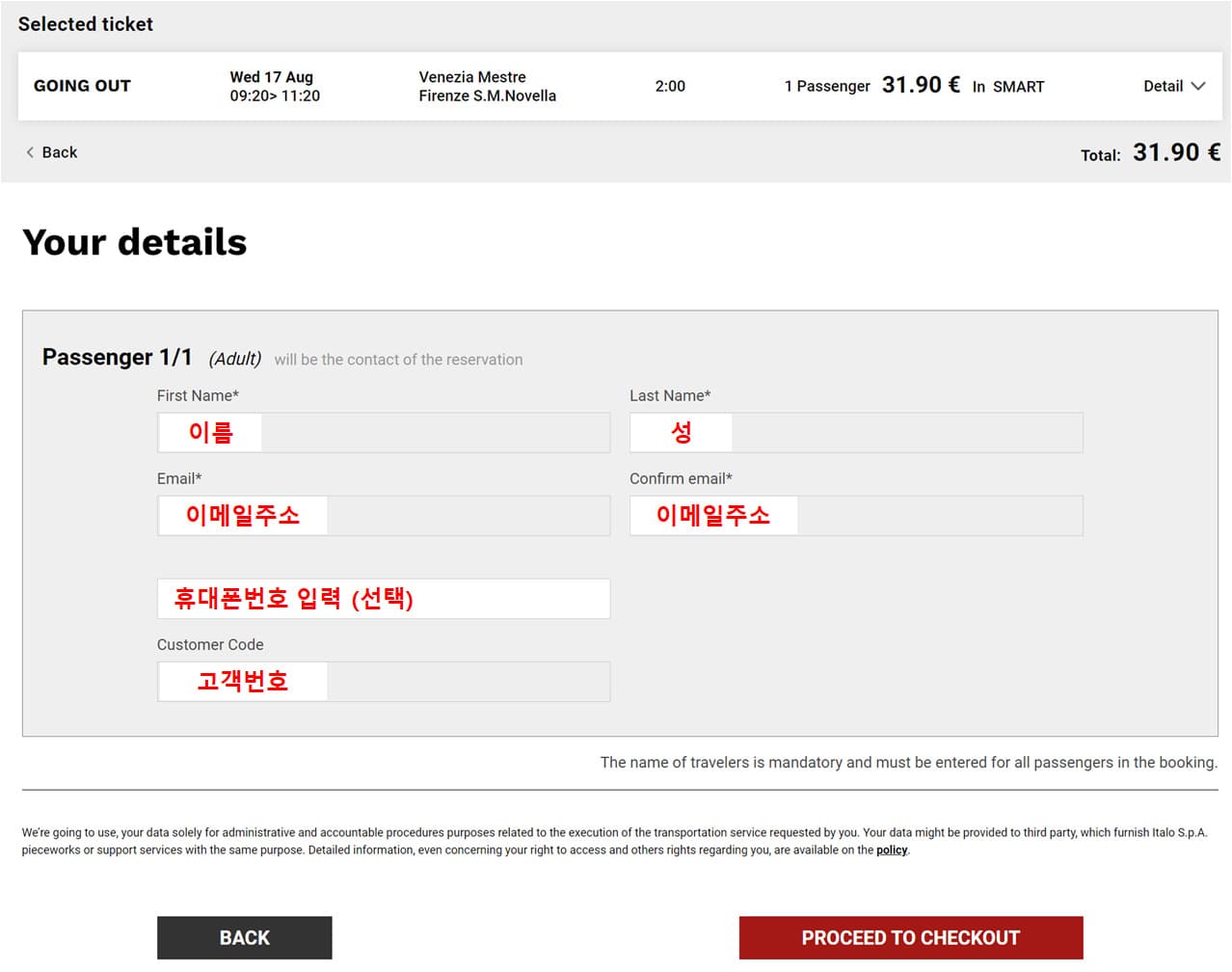
Task: Focus the Confirm email input field
Action: pos(856,516)
